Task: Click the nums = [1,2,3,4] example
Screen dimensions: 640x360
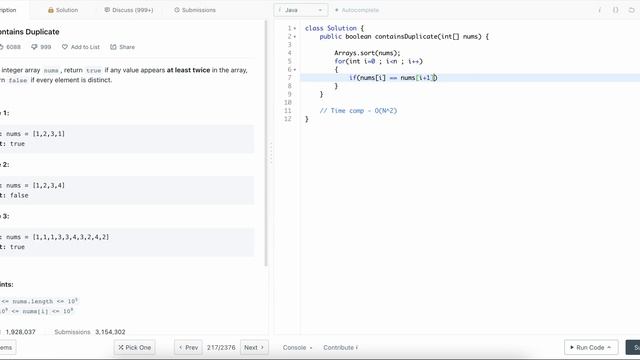Action: [35, 185]
